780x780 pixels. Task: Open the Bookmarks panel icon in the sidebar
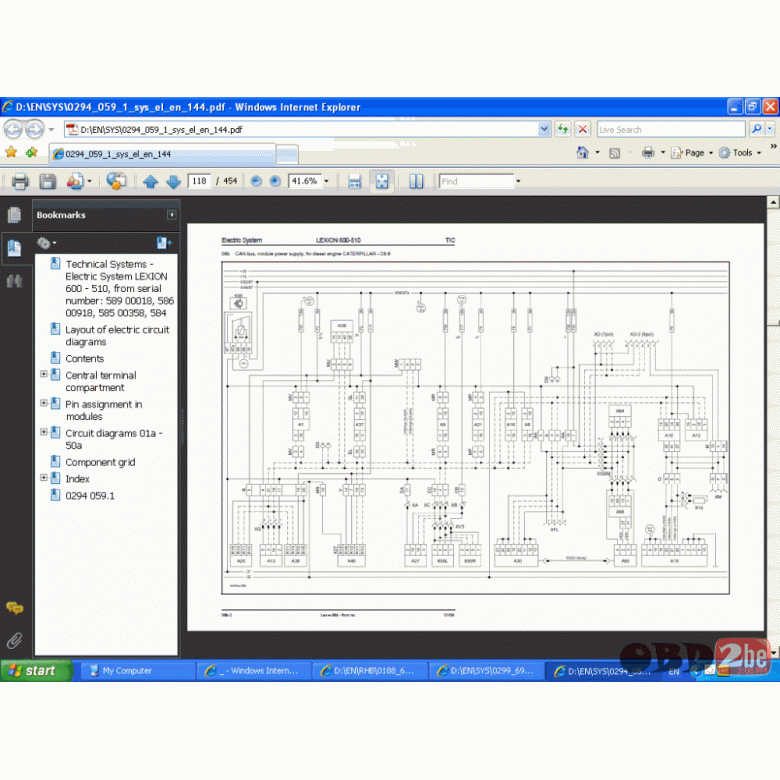(x=14, y=248)
